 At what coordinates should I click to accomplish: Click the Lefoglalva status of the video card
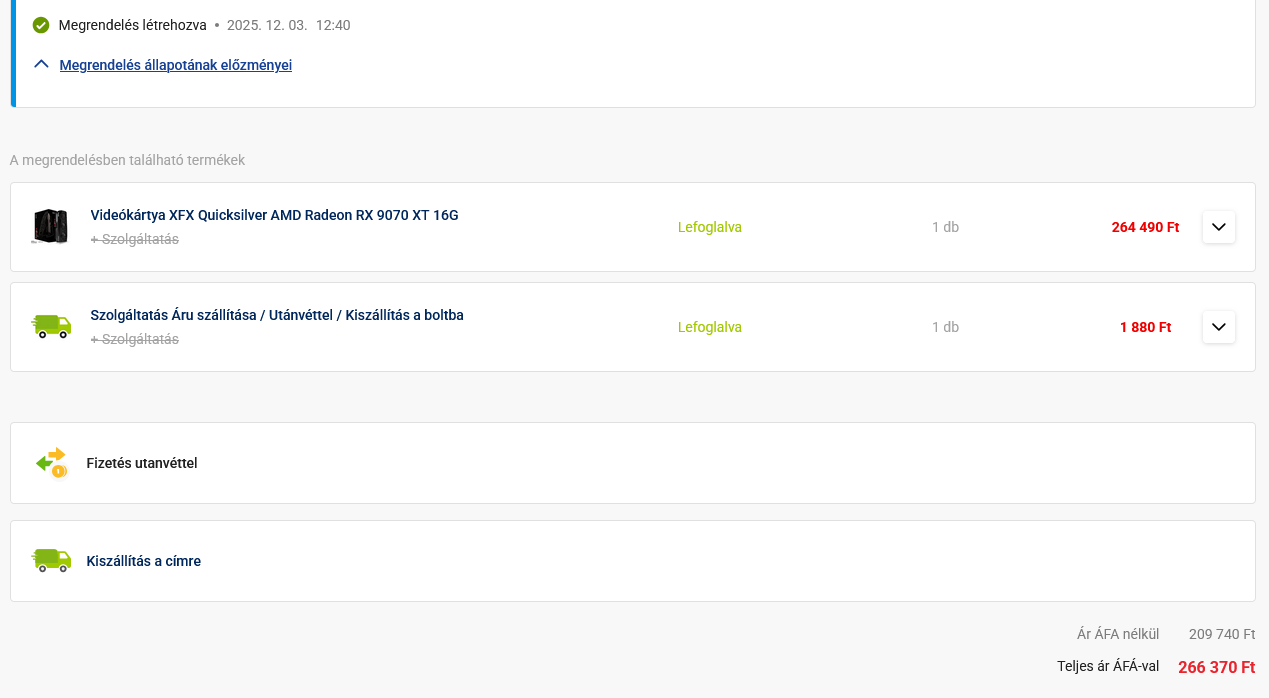click(710, 227)
